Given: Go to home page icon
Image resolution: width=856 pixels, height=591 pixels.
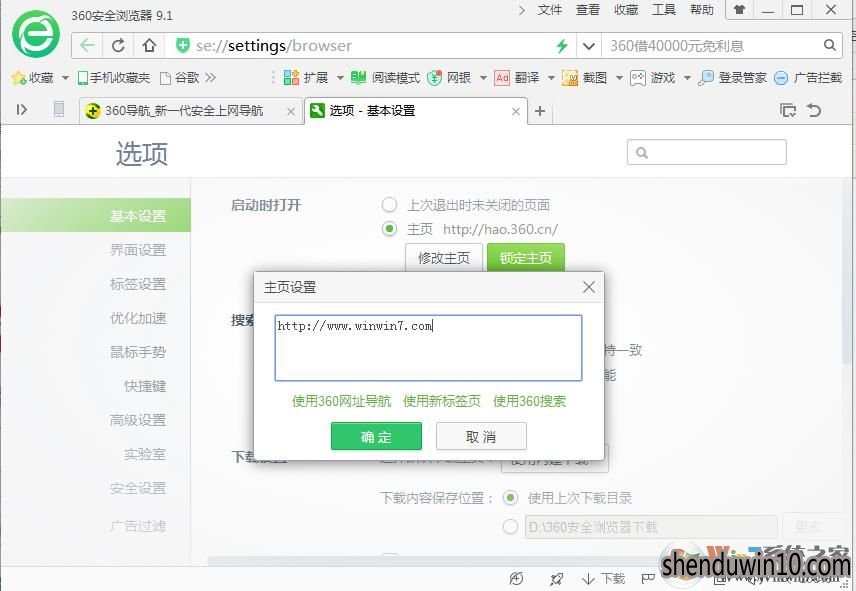Looking at the screenshot, I should coord(149,45).
